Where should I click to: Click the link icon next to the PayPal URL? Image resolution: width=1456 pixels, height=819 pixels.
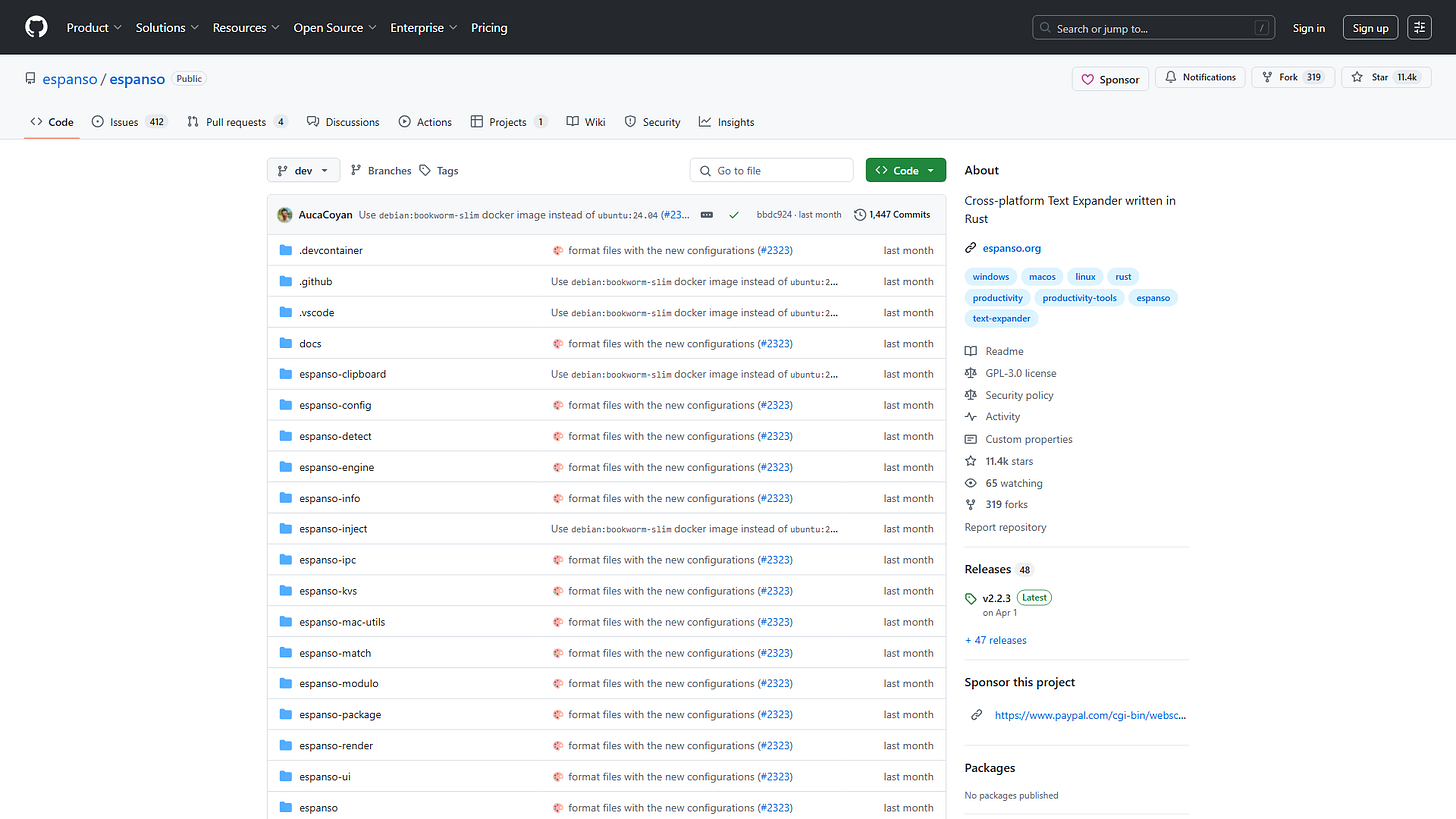tap(977, 715)
